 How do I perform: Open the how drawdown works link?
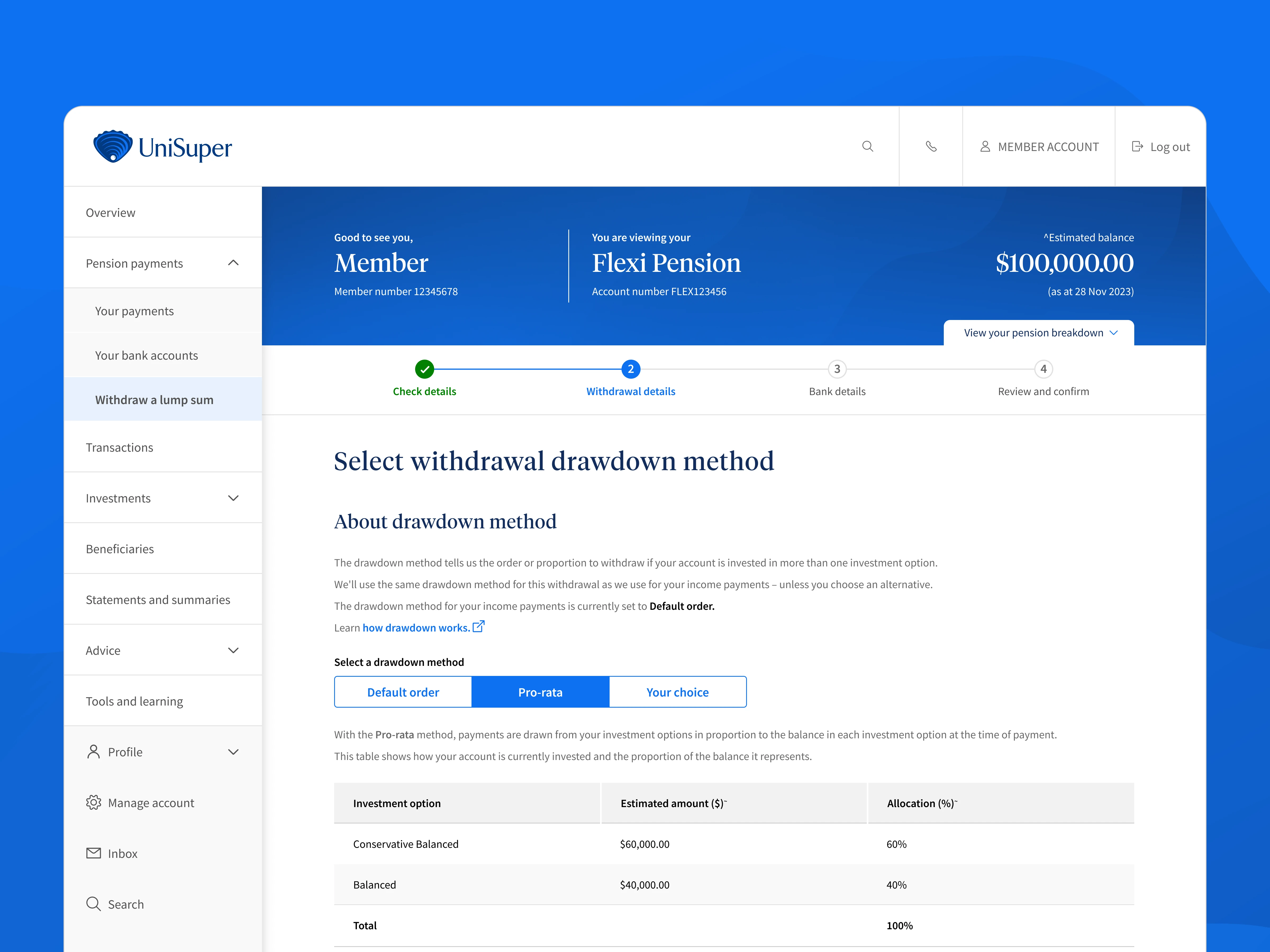(423, 627)
